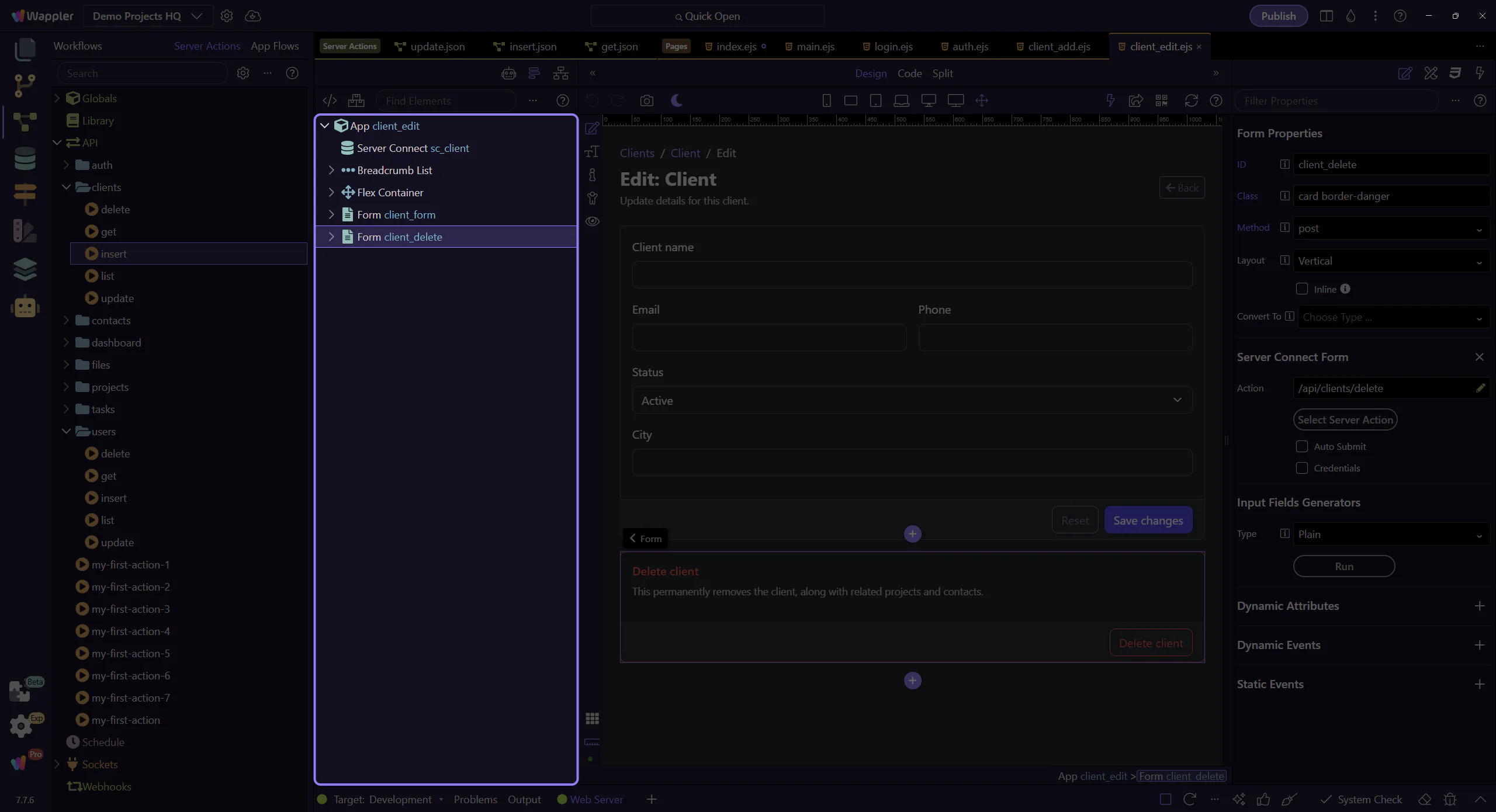Select the phone device preview icon
The height and width of the screenshot is (812, 1496).
tap(826, 100)
